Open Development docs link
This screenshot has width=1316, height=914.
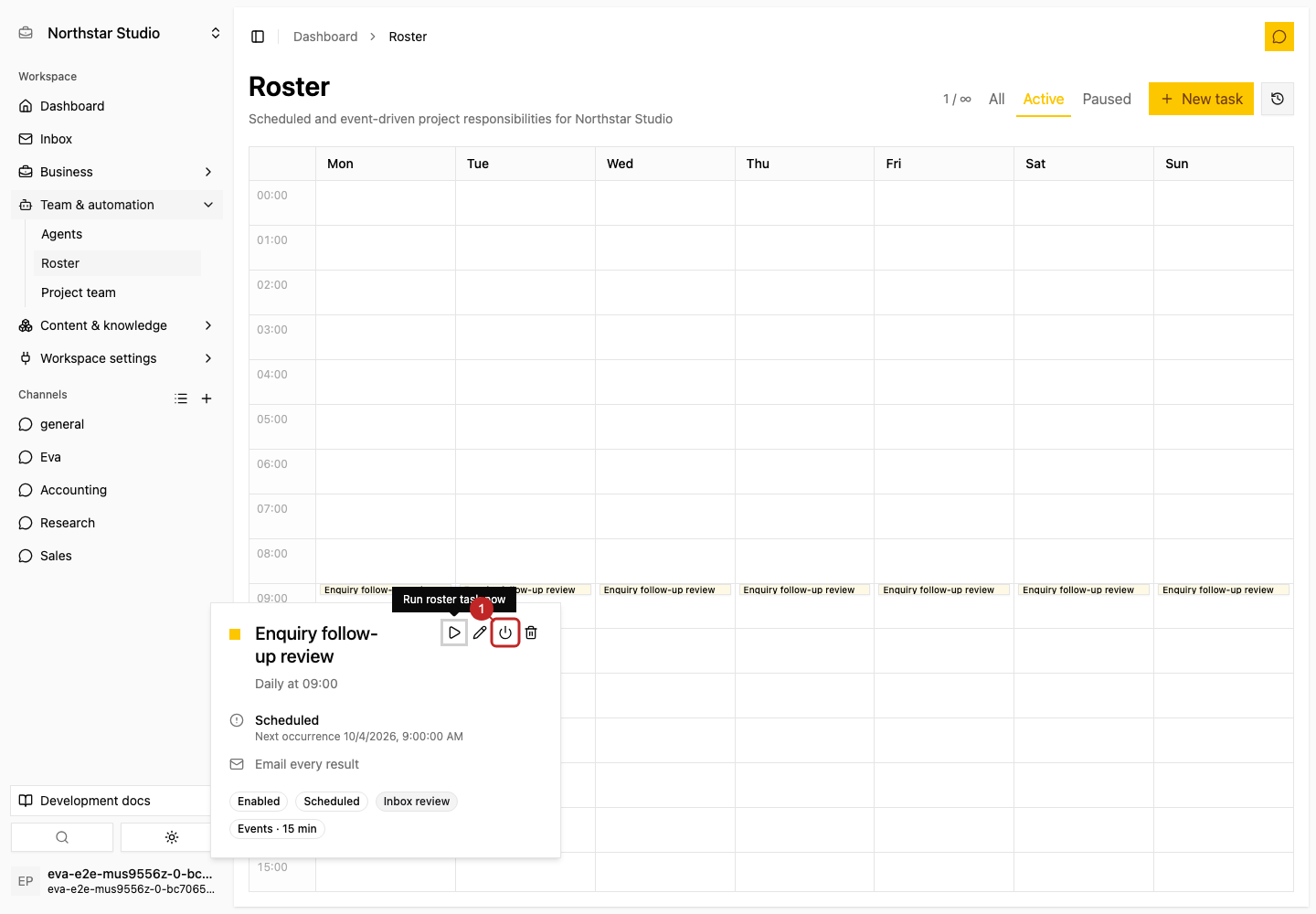point(111,801)
